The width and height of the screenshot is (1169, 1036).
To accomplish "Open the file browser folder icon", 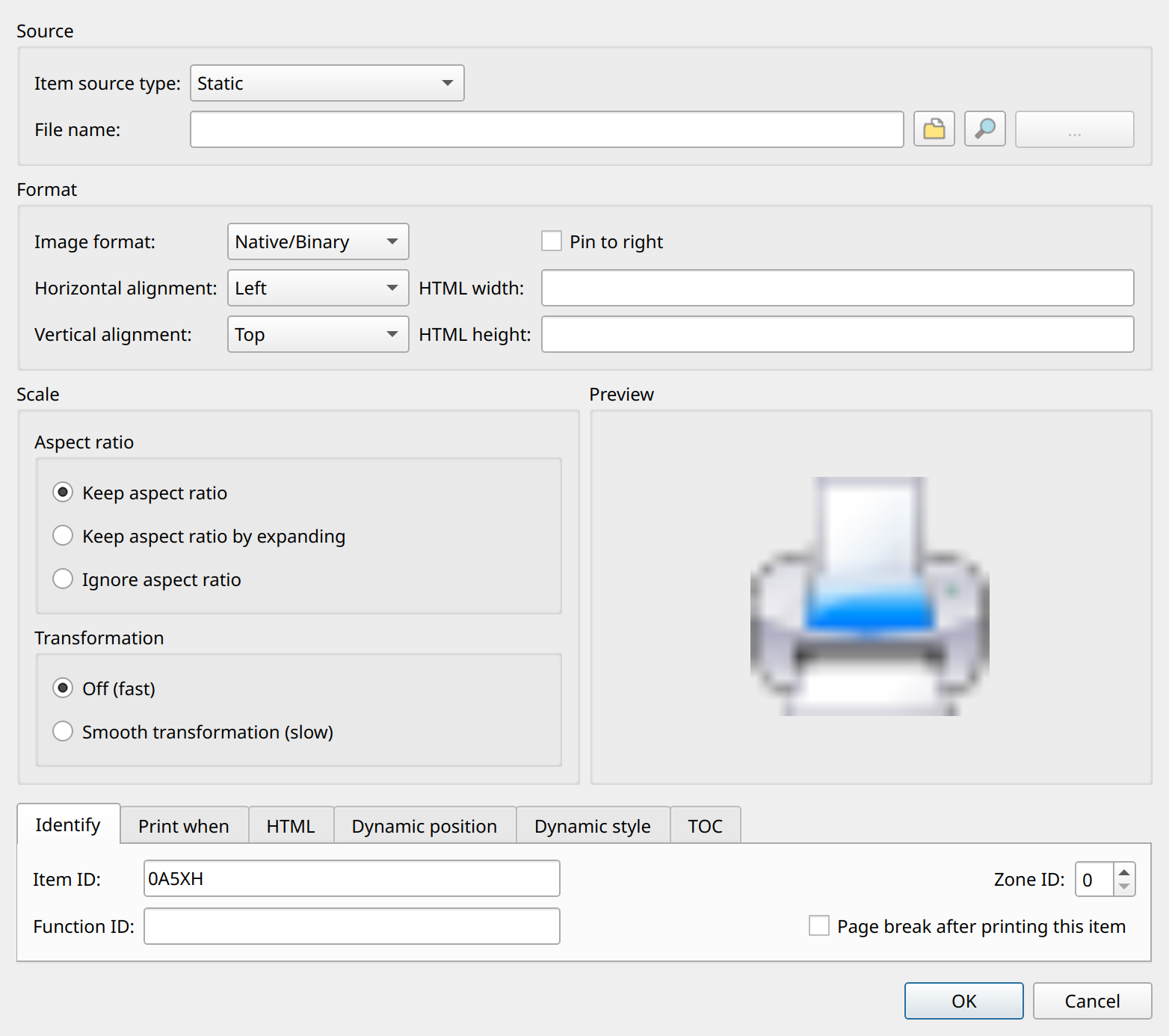I will point(934,129).
